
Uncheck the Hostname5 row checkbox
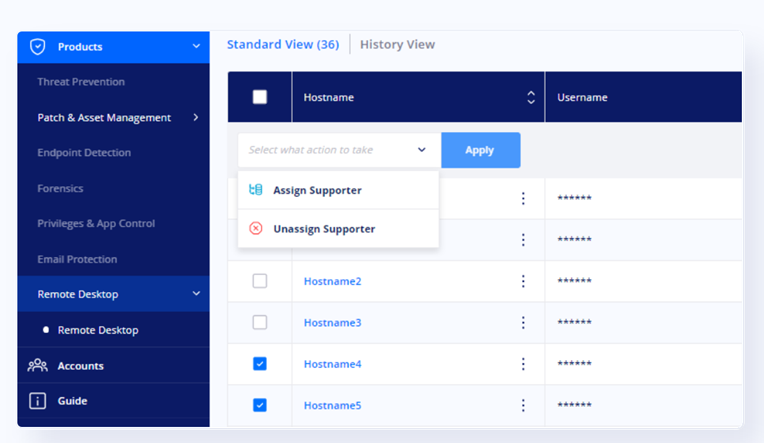pos(260,405)
